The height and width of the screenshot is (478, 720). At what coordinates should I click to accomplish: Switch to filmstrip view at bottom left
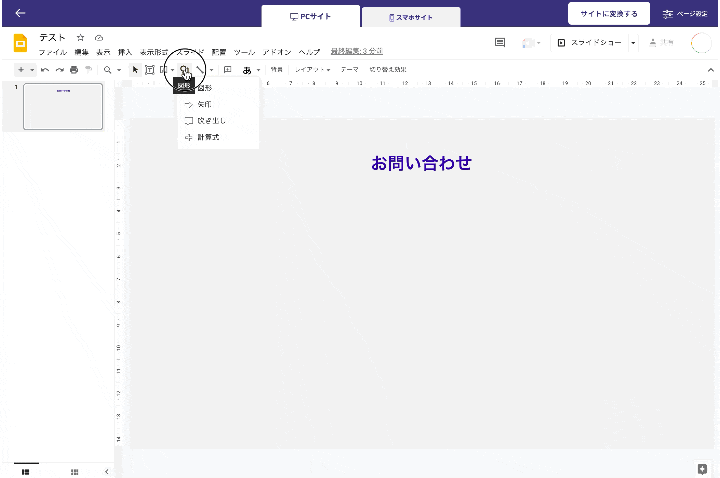point(25,471)
